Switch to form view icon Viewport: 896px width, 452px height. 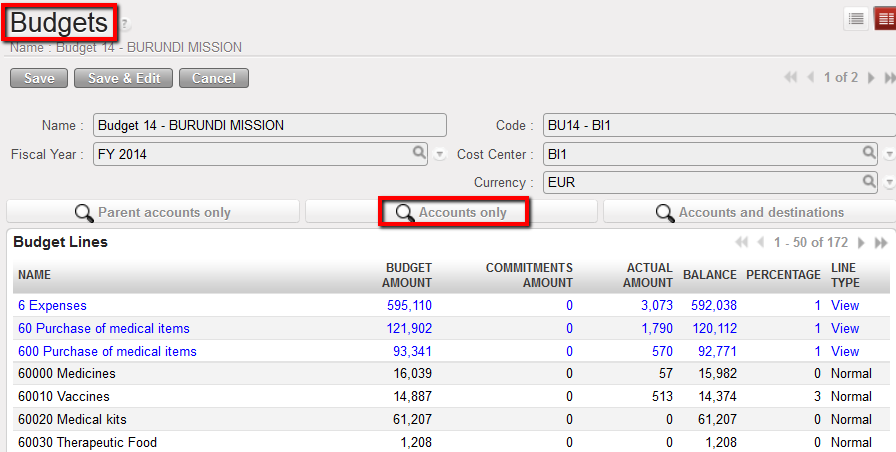click(x=885, y=18)
